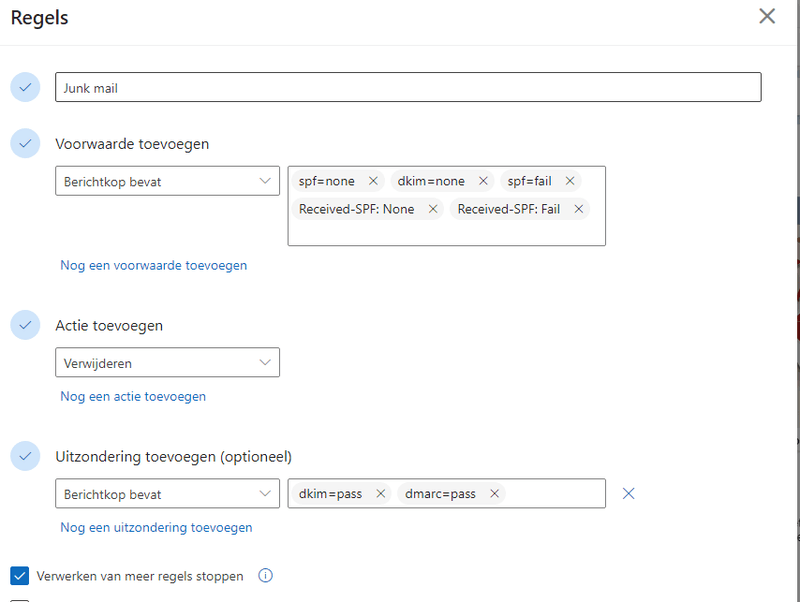Viewport: 800px width, 602px height.
Task: Remove the spf=none tag
Action: tap(373, 181)
